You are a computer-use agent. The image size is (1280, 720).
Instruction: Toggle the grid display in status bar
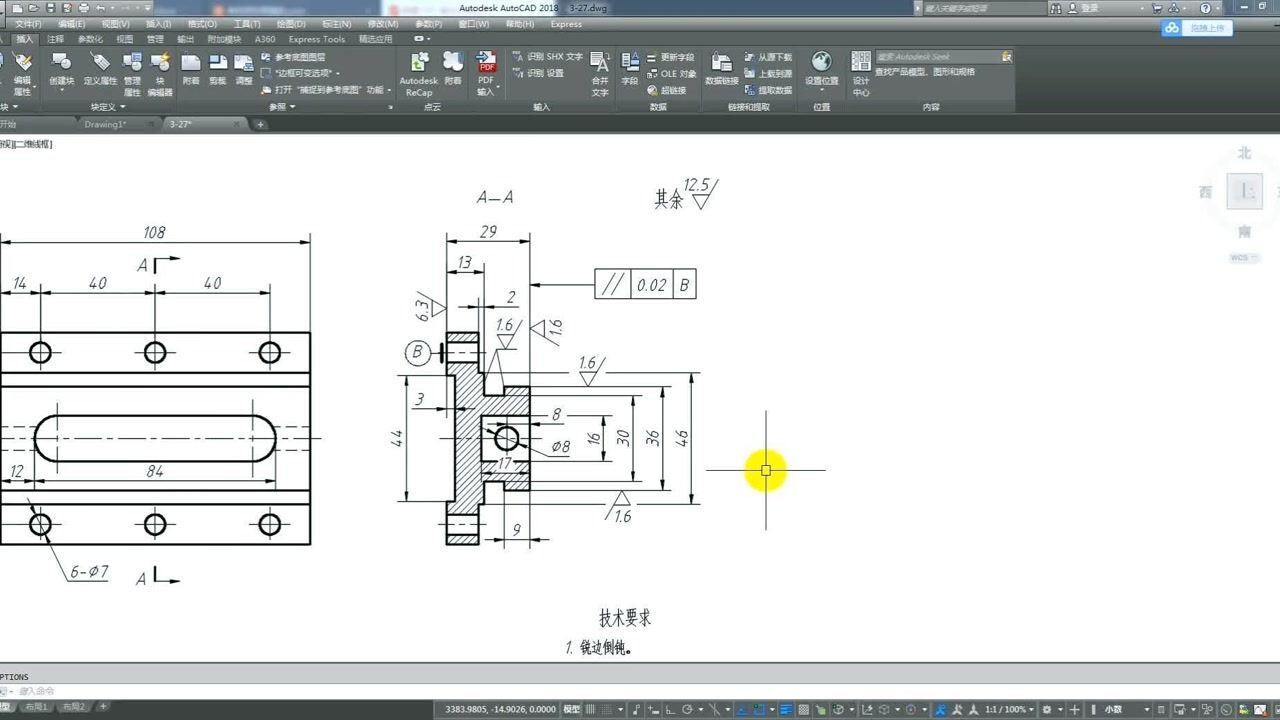point(591,709)
